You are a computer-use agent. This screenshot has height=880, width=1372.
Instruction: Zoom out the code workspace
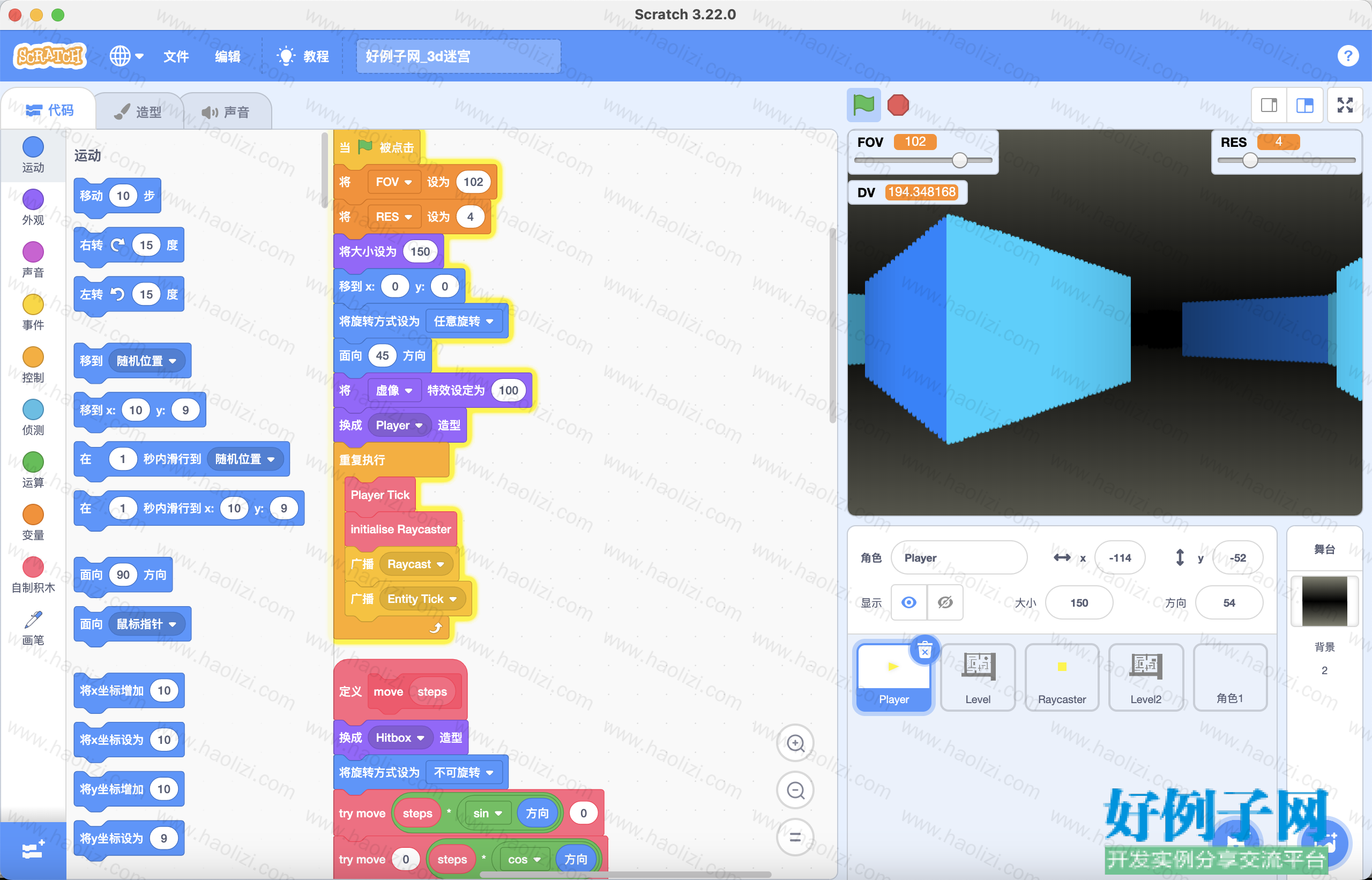pos(795,790)
